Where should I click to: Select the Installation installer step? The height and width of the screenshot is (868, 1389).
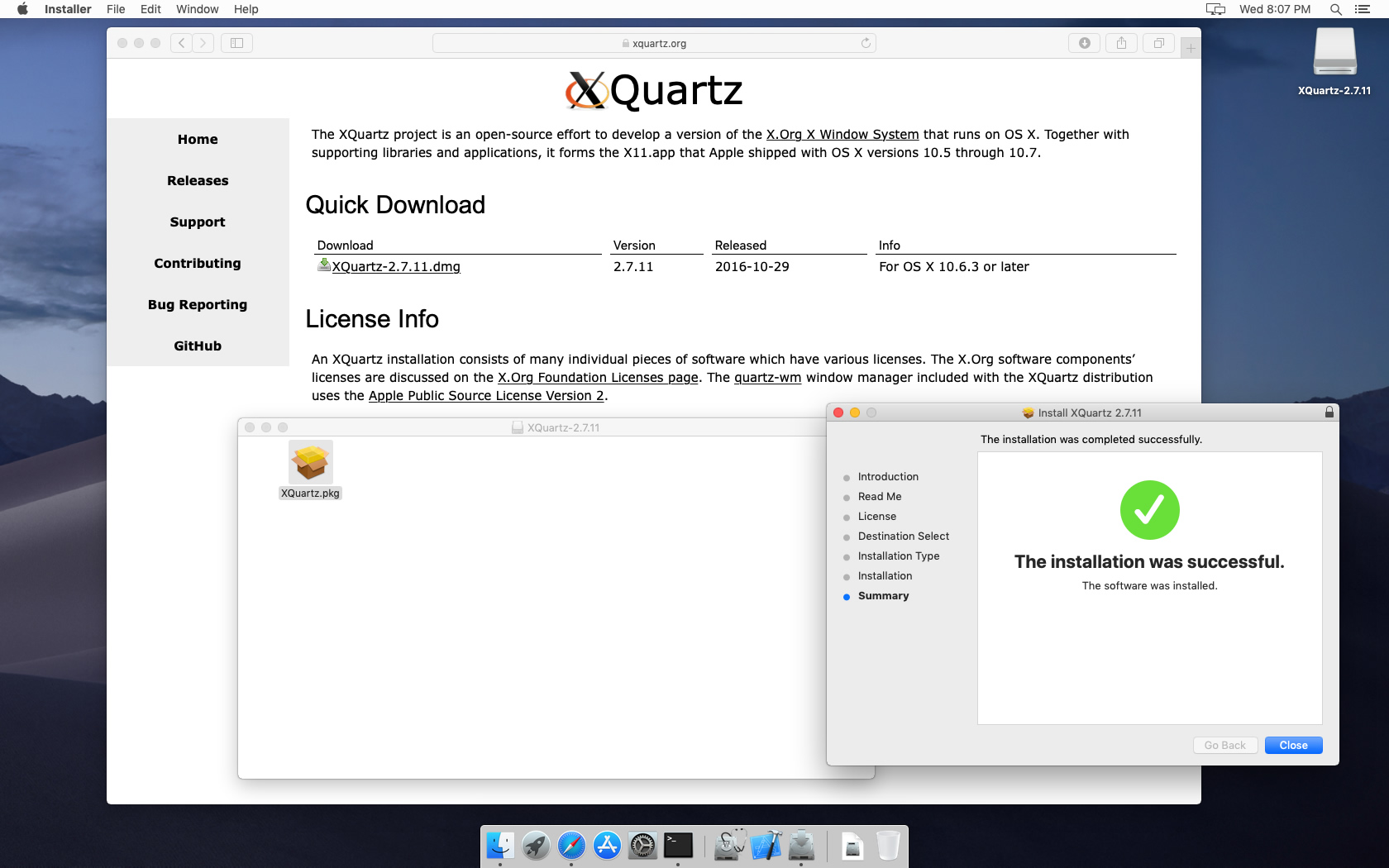(x=885, y=576)
